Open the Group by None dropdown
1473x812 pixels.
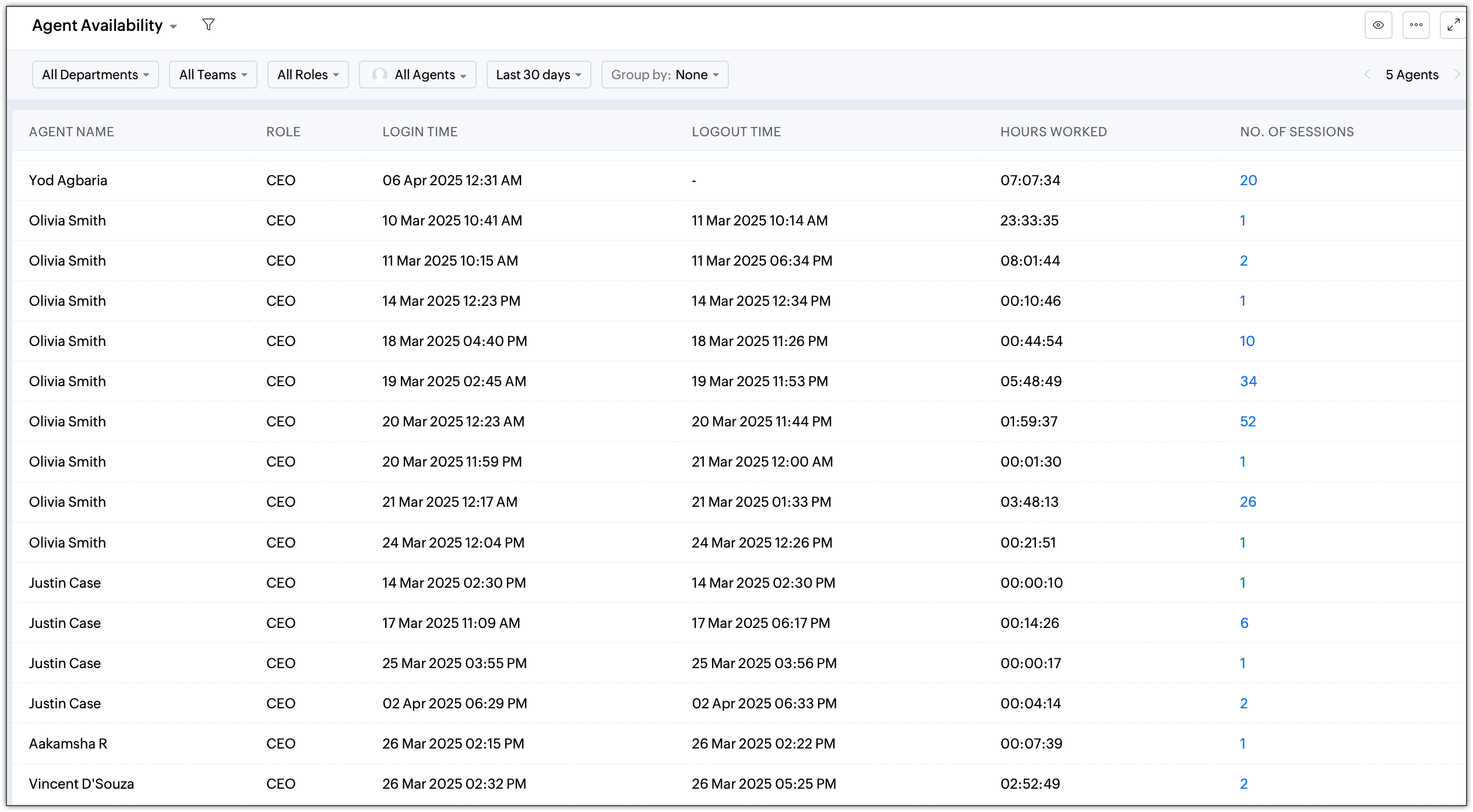point(665,75)
